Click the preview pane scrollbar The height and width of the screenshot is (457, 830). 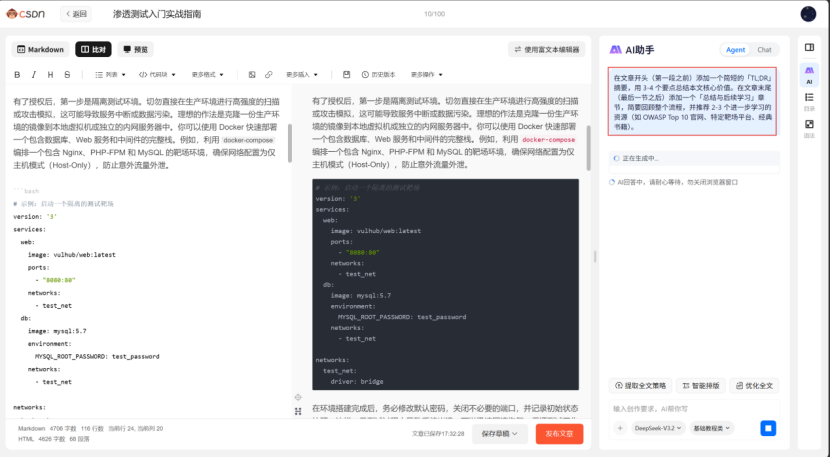coord(589,148)
